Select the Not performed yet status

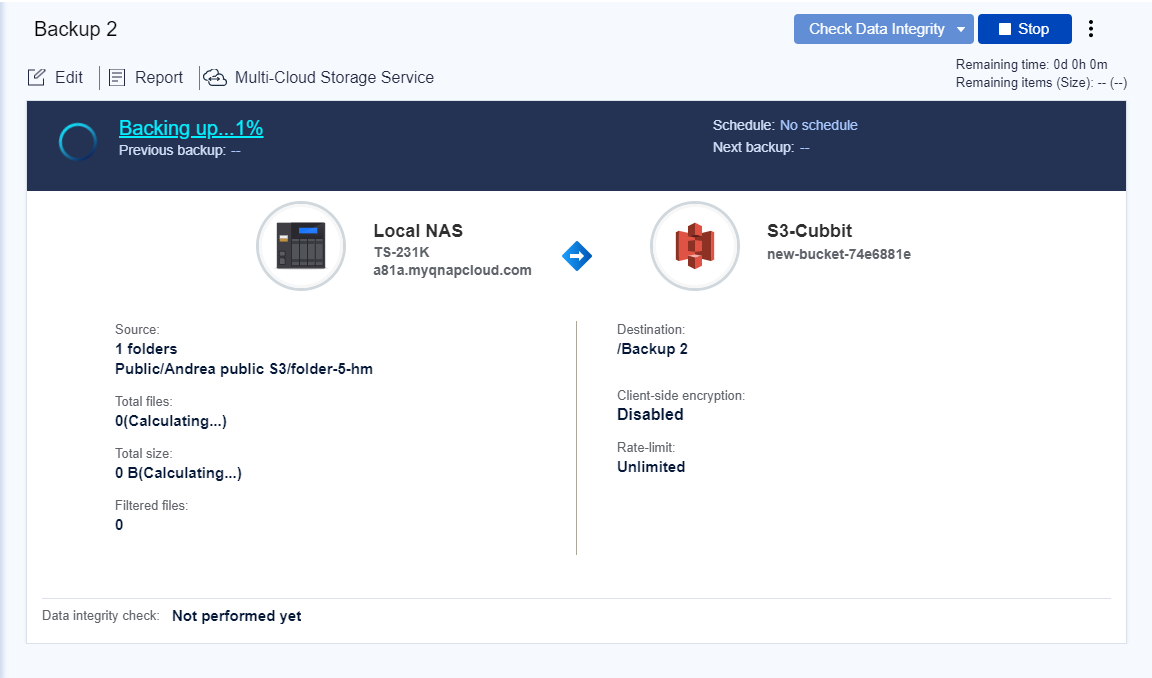[237, 616]
